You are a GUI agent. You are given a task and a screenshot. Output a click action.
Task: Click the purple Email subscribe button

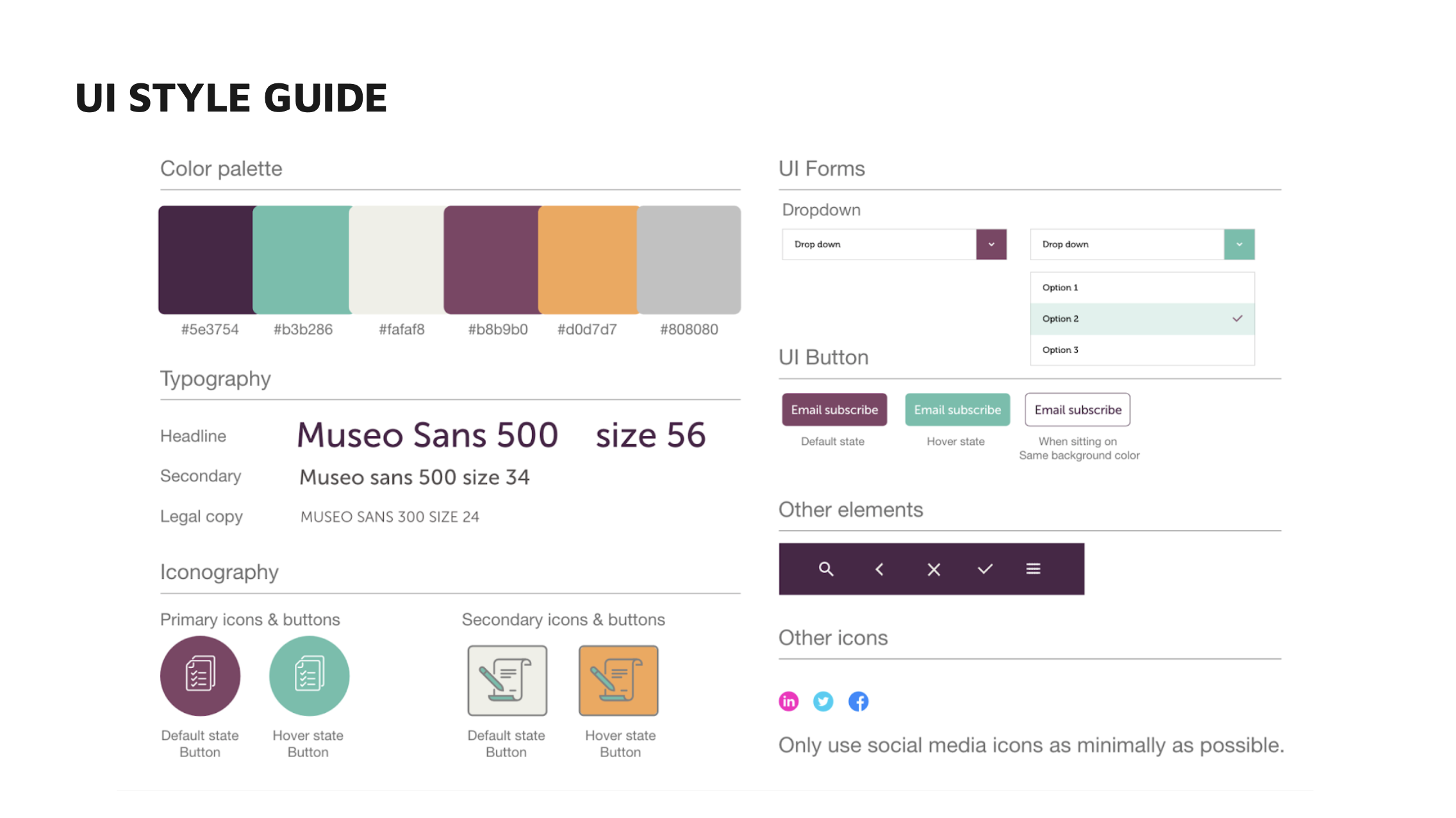tap(834, 410)
